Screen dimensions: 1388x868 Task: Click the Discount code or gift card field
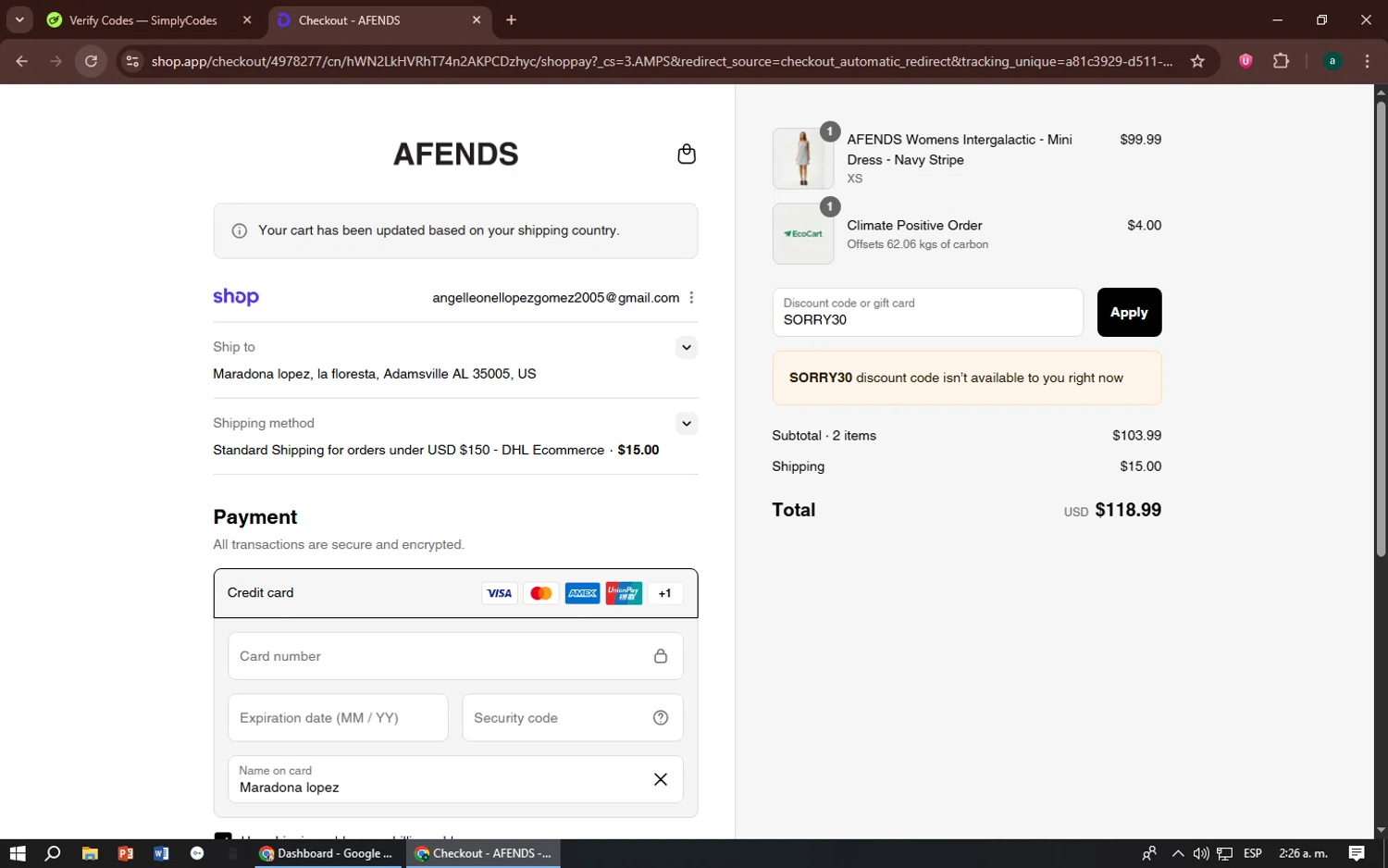pos(927,312)
